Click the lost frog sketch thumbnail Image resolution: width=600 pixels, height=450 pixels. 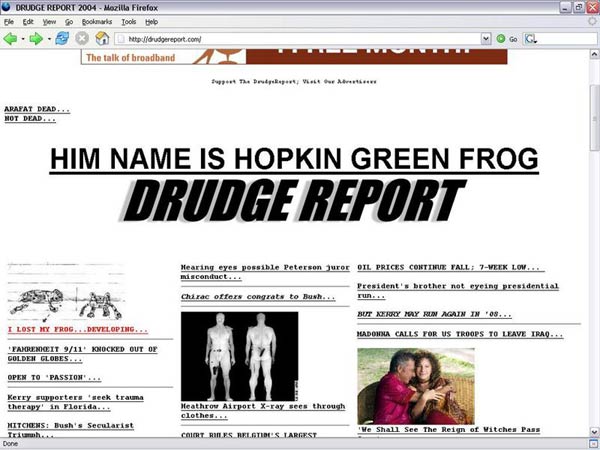tap(66, 293)
